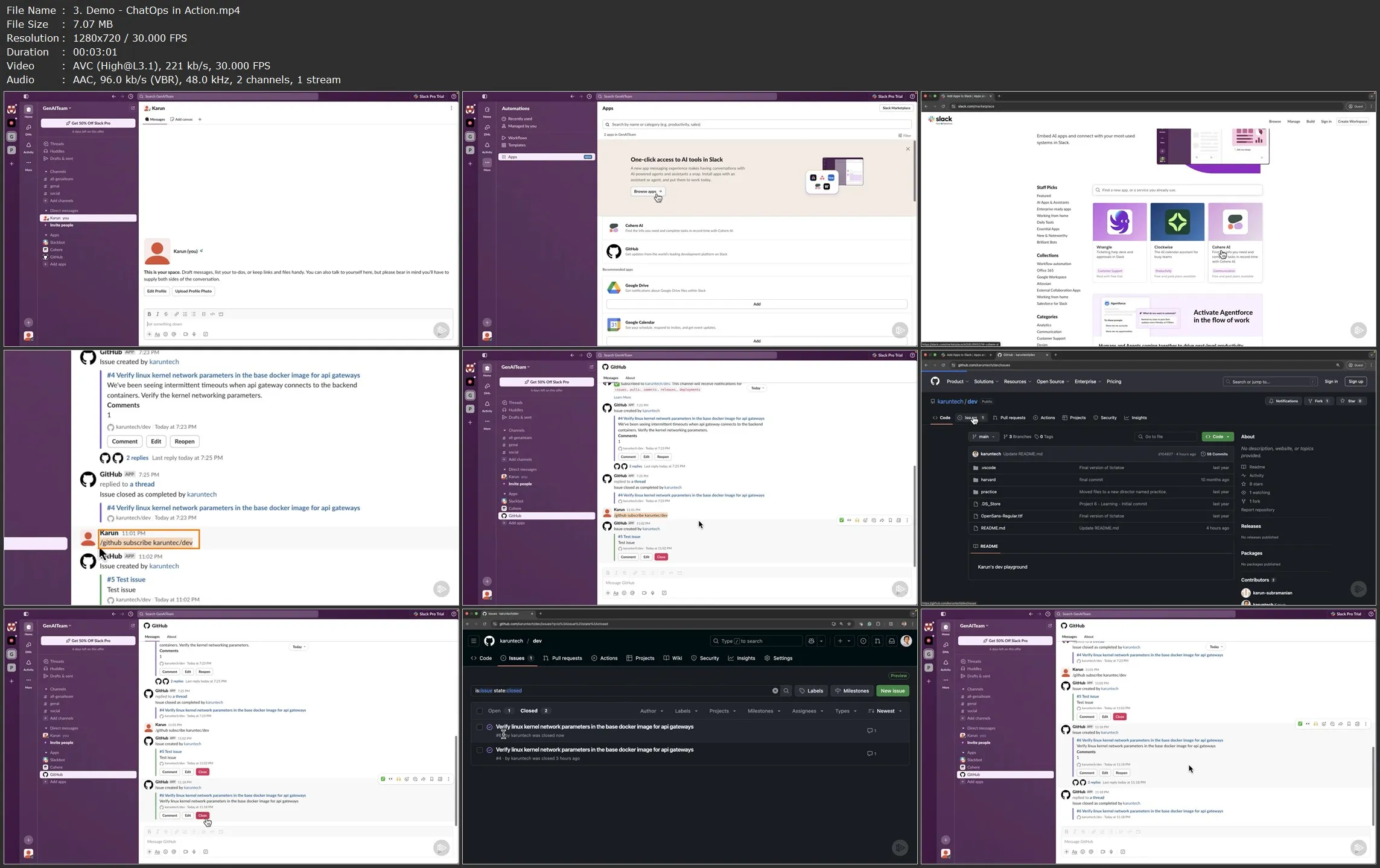Focus the Go to file search field

[x=1165, y=437]
